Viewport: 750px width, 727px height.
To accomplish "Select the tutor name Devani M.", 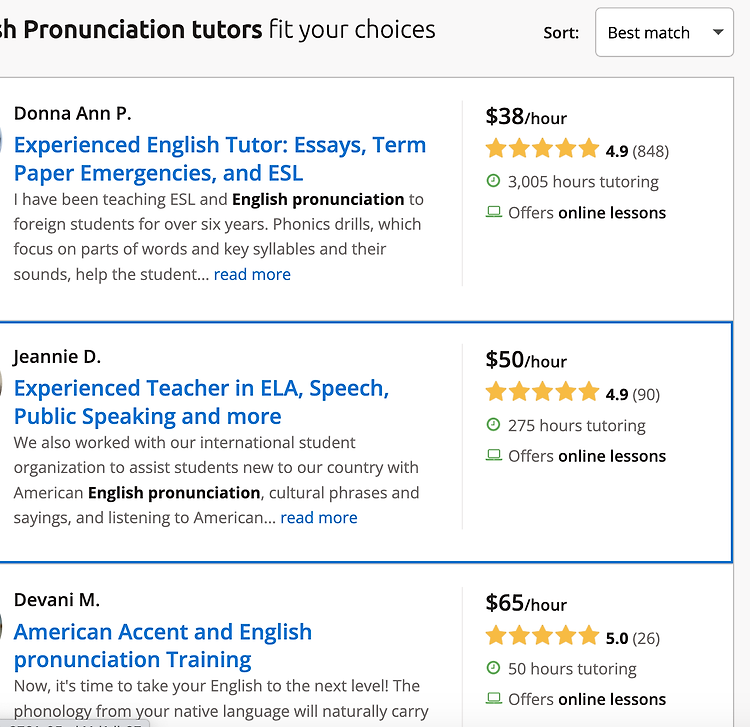I will (x=57, y=600).
